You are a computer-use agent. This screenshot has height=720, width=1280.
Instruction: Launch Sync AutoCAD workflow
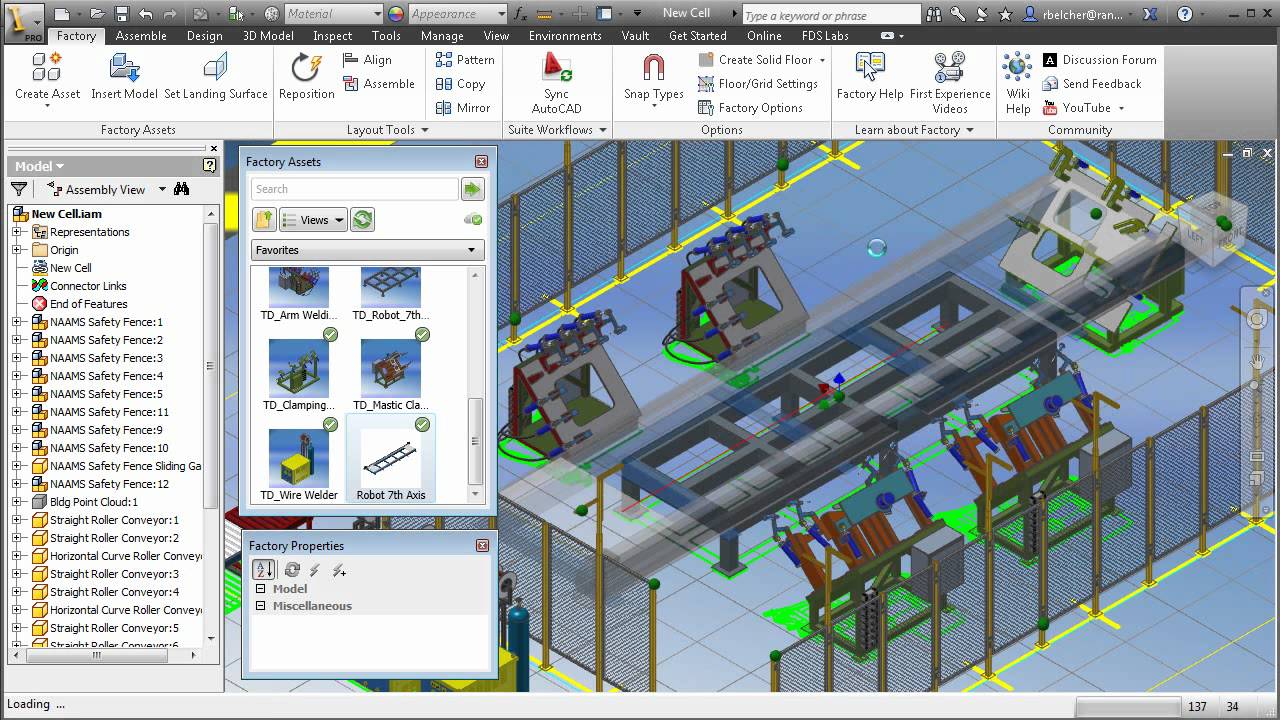coord(556,83)
